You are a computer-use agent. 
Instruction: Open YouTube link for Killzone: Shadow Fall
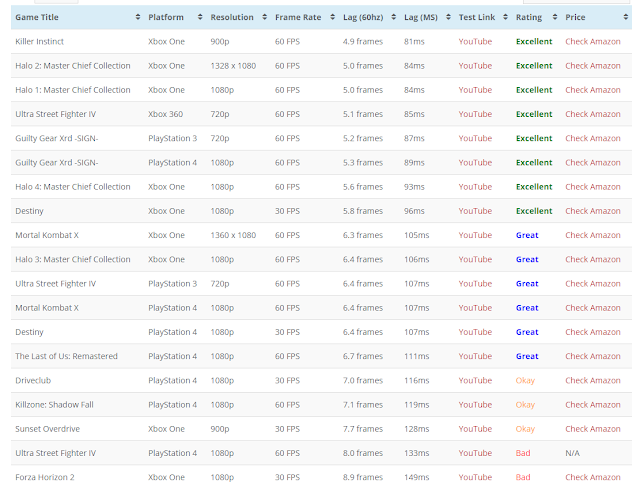click(475, 405)
